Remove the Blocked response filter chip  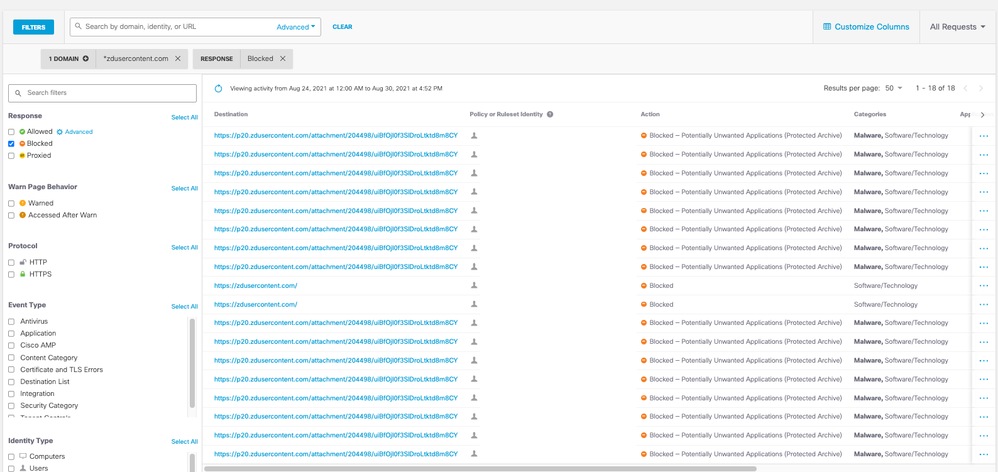pos(283,59)
